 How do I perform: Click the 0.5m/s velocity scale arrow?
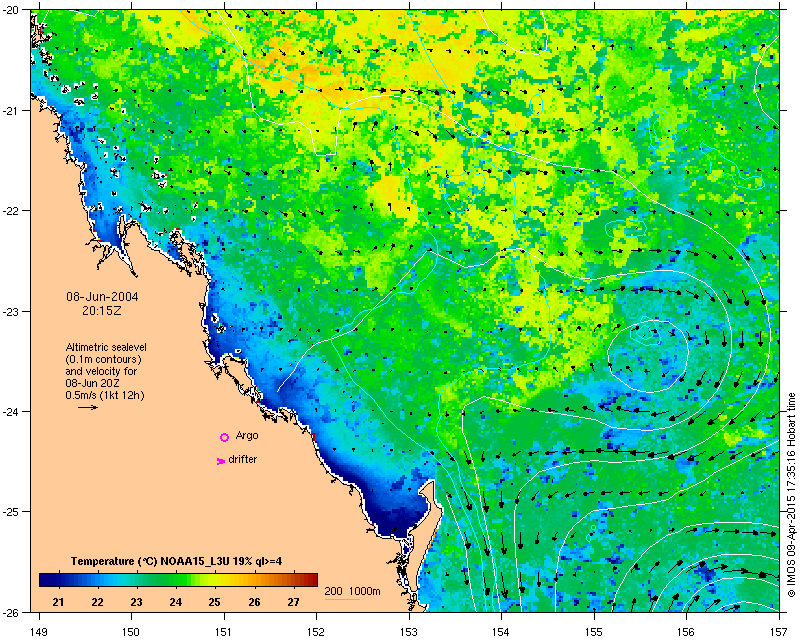coord(88,407)
